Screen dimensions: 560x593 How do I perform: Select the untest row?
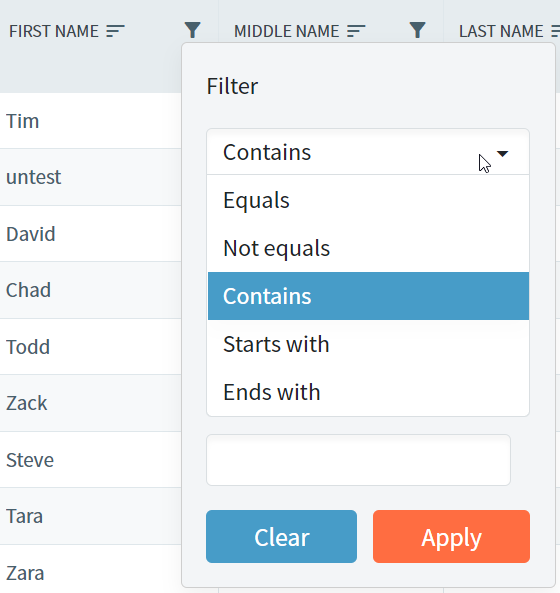tap(91, 177)
